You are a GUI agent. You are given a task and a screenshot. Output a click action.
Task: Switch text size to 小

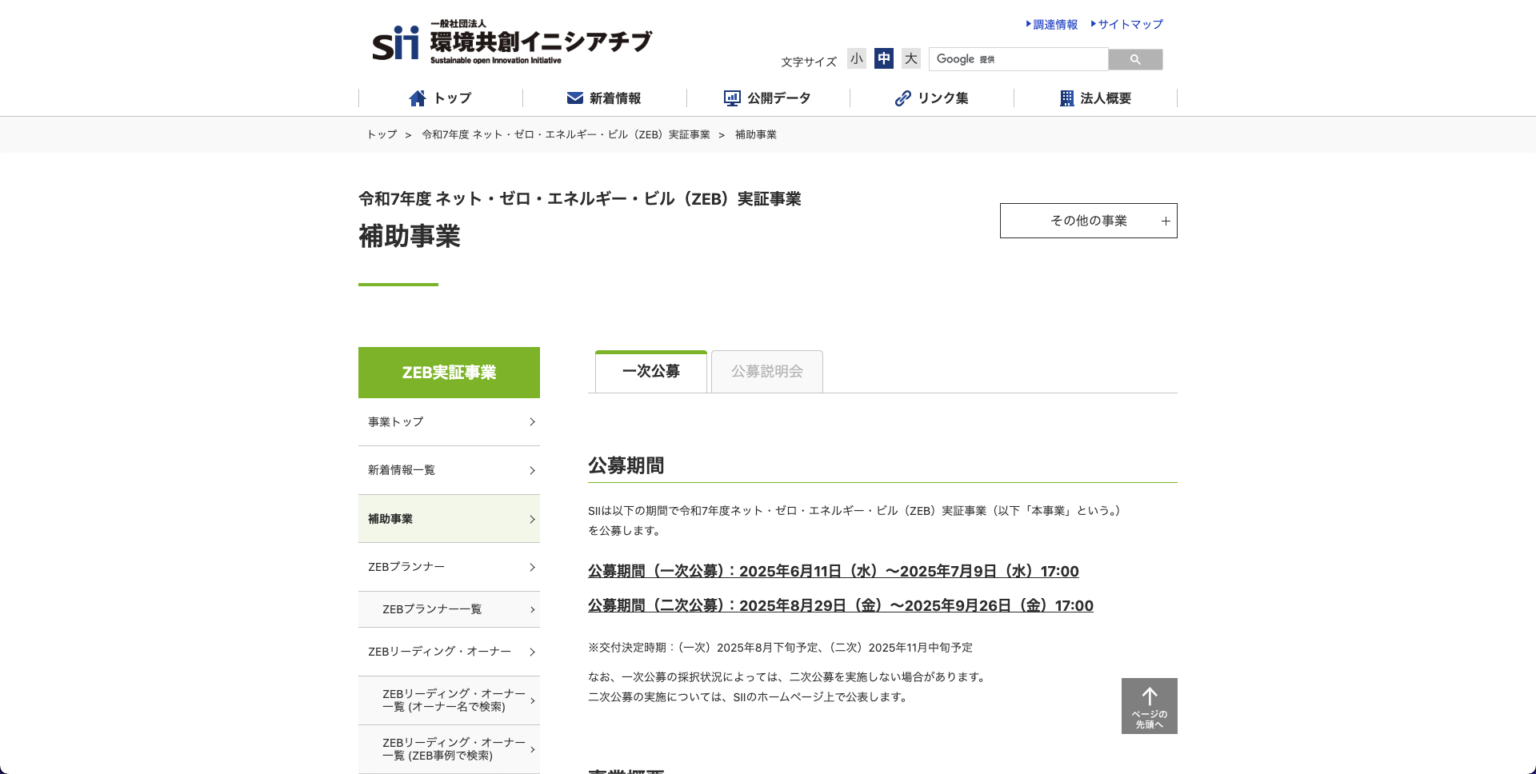pyautogui.click(x=857, y=59)
